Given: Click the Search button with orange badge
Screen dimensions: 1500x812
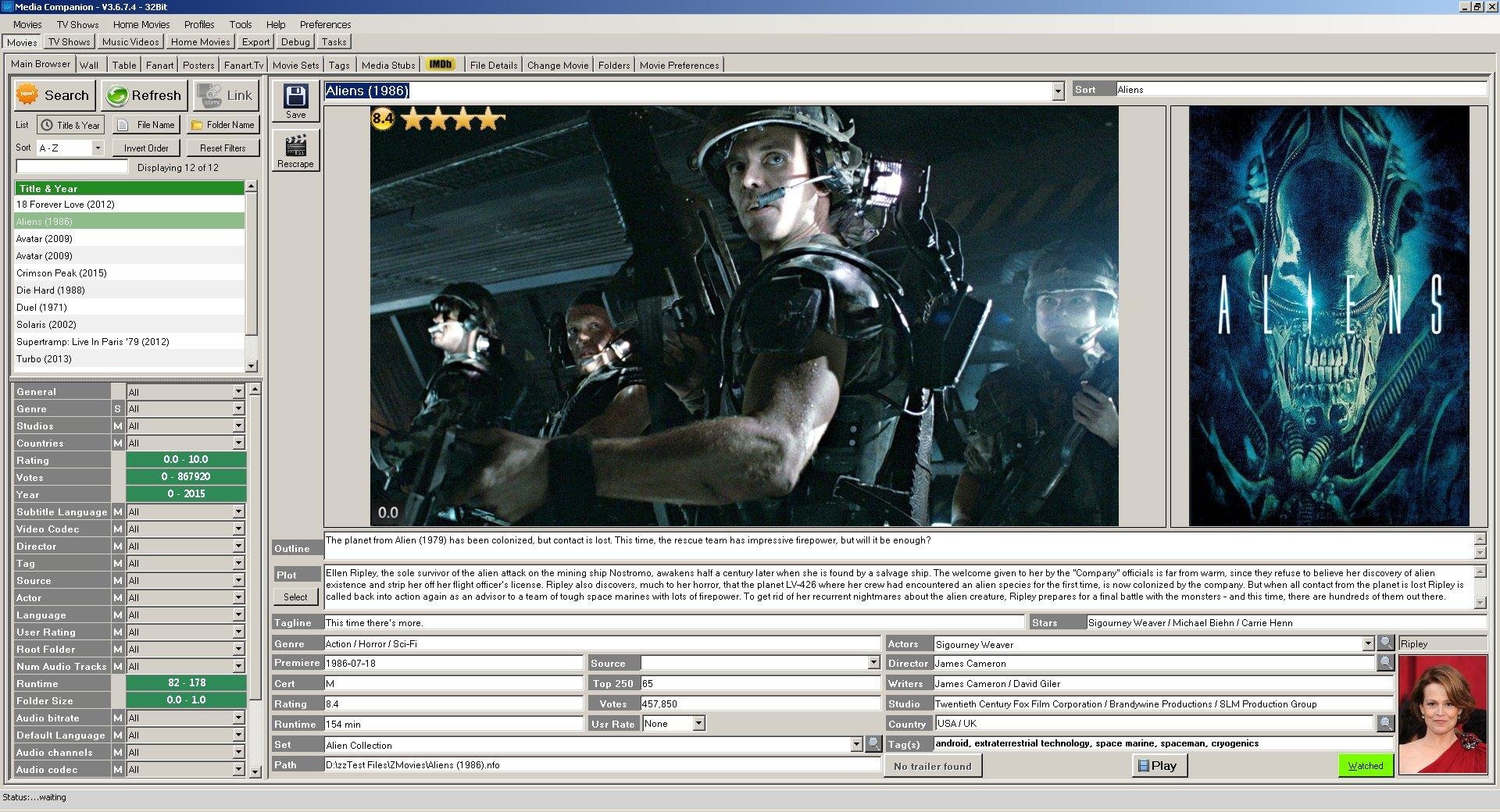Looking at the screenshot, I should 55,95.
